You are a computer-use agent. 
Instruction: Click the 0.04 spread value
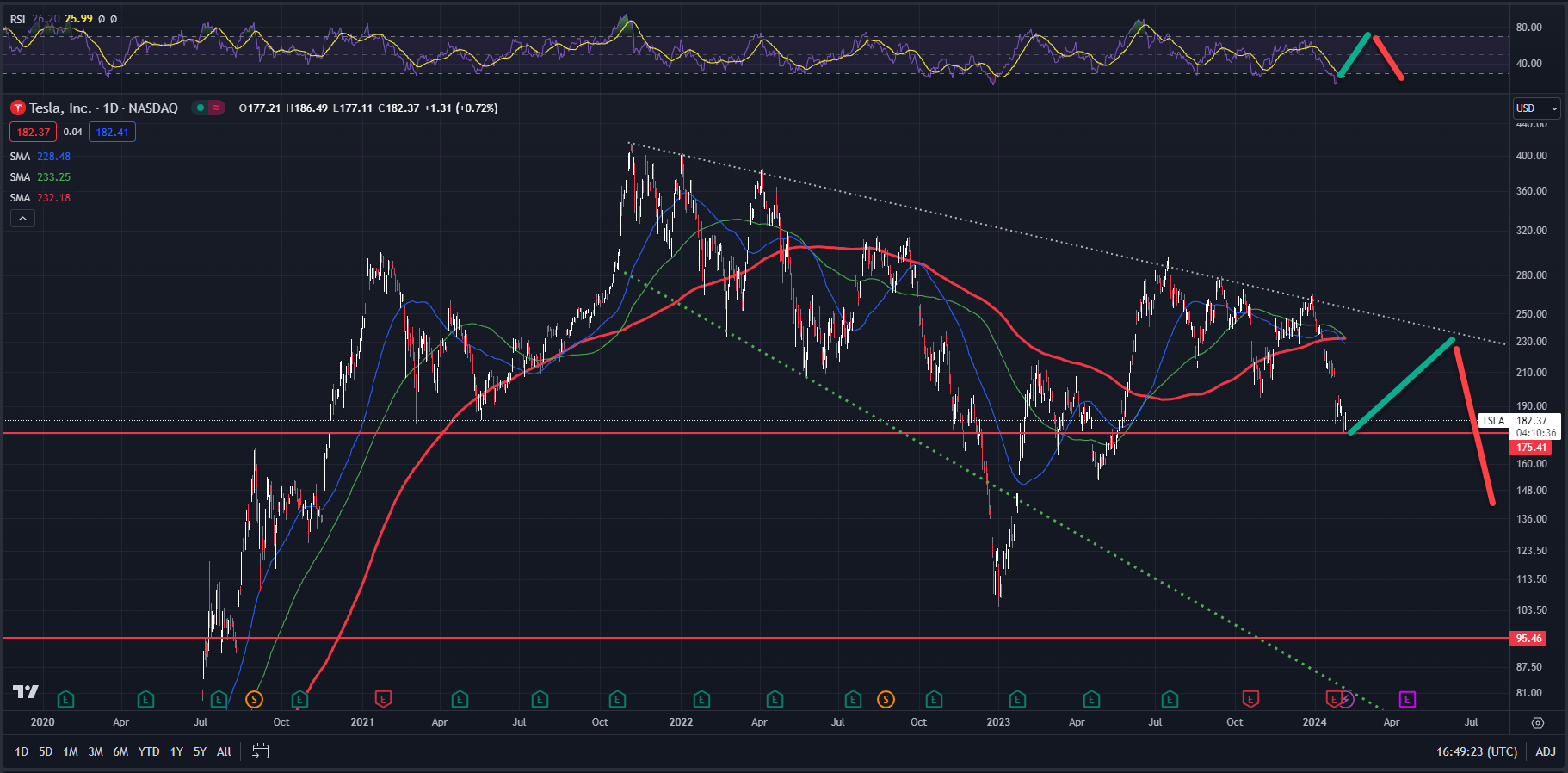click(73, 132)
